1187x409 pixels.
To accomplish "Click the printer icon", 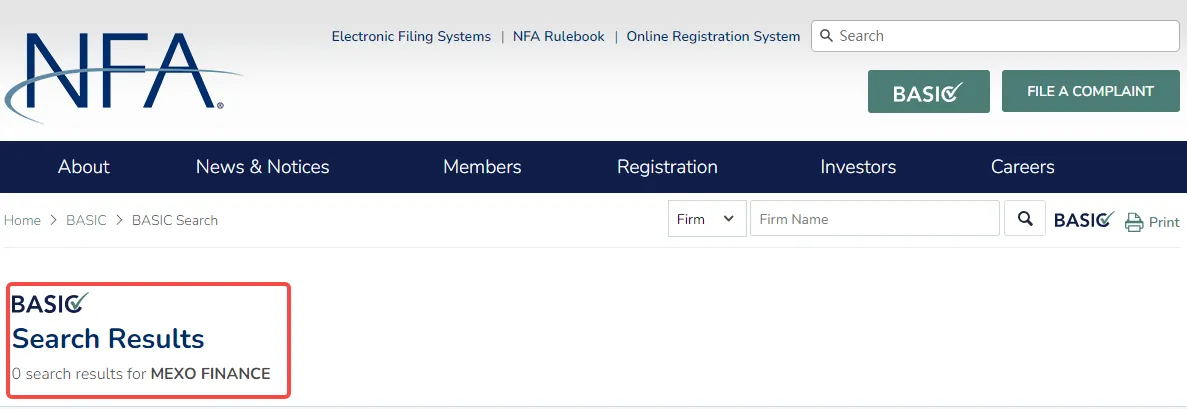I will pos(1134,222).
